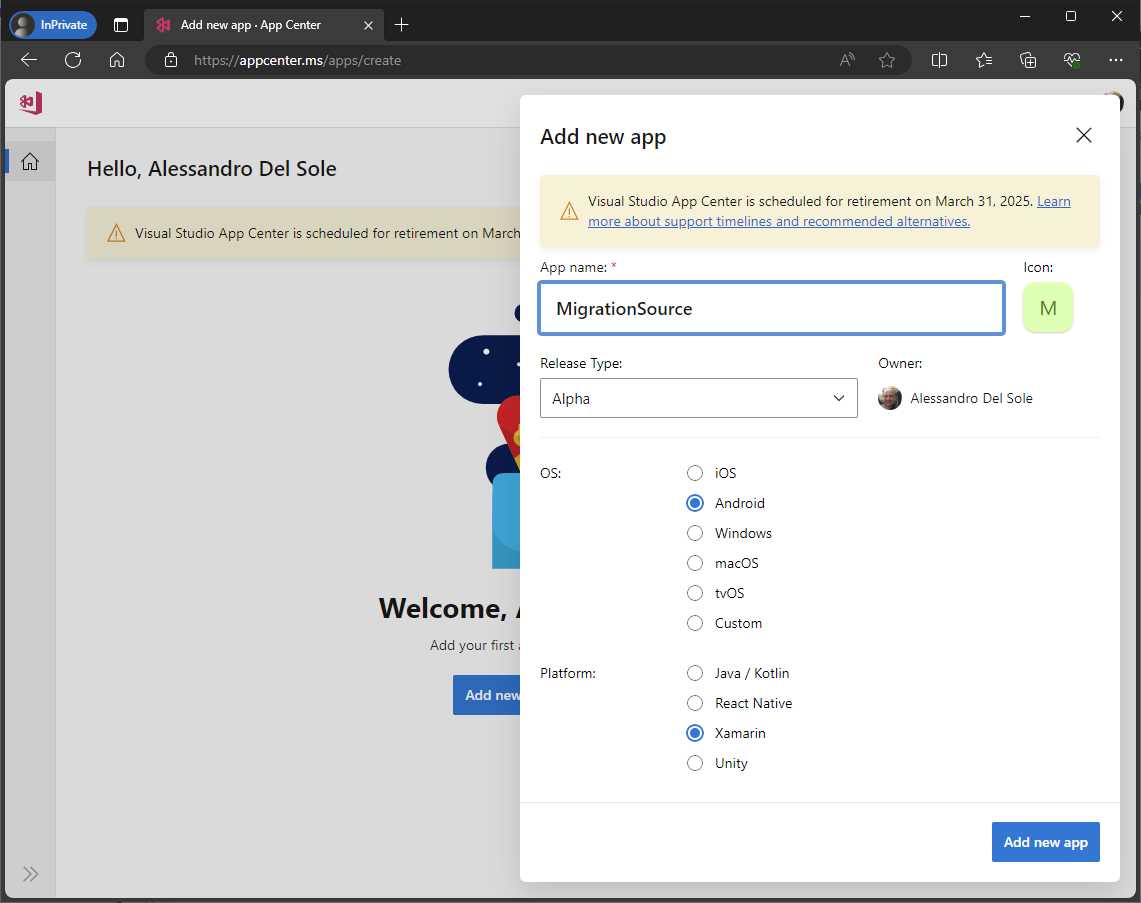The height and width of the screenshot is (903, 1141).
Task: Click the warning triangle in background banner
Action: click(x=116, y=233)
